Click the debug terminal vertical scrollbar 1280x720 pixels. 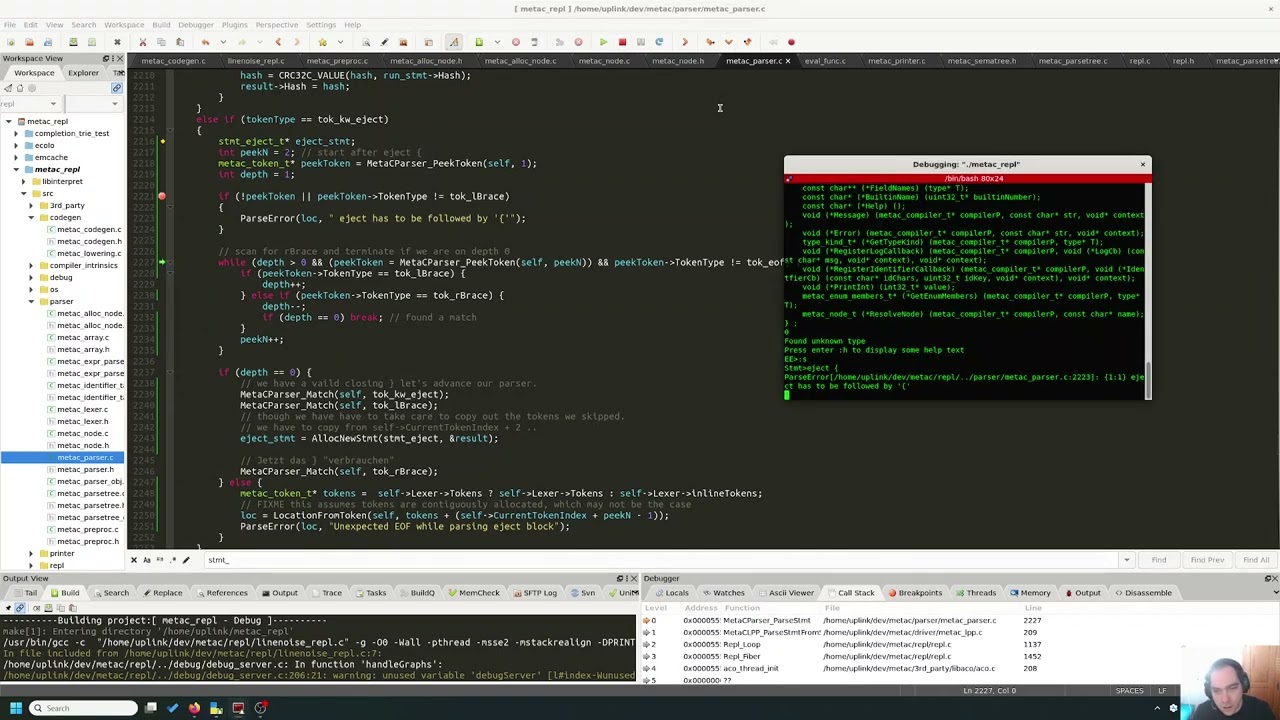(1148, 290)
